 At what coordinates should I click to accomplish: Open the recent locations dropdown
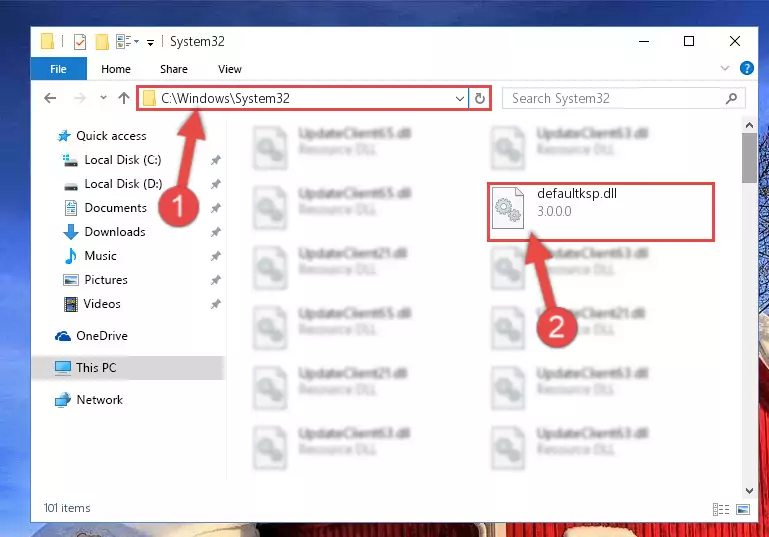[103, 98]
